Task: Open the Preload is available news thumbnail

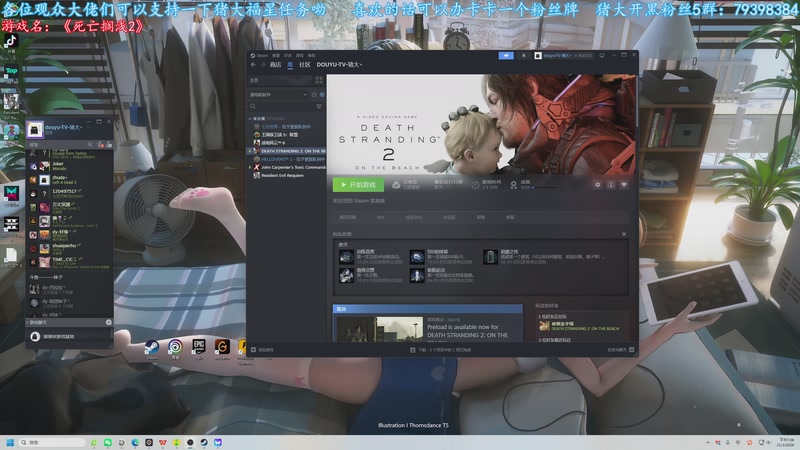Action: [380, 329]
